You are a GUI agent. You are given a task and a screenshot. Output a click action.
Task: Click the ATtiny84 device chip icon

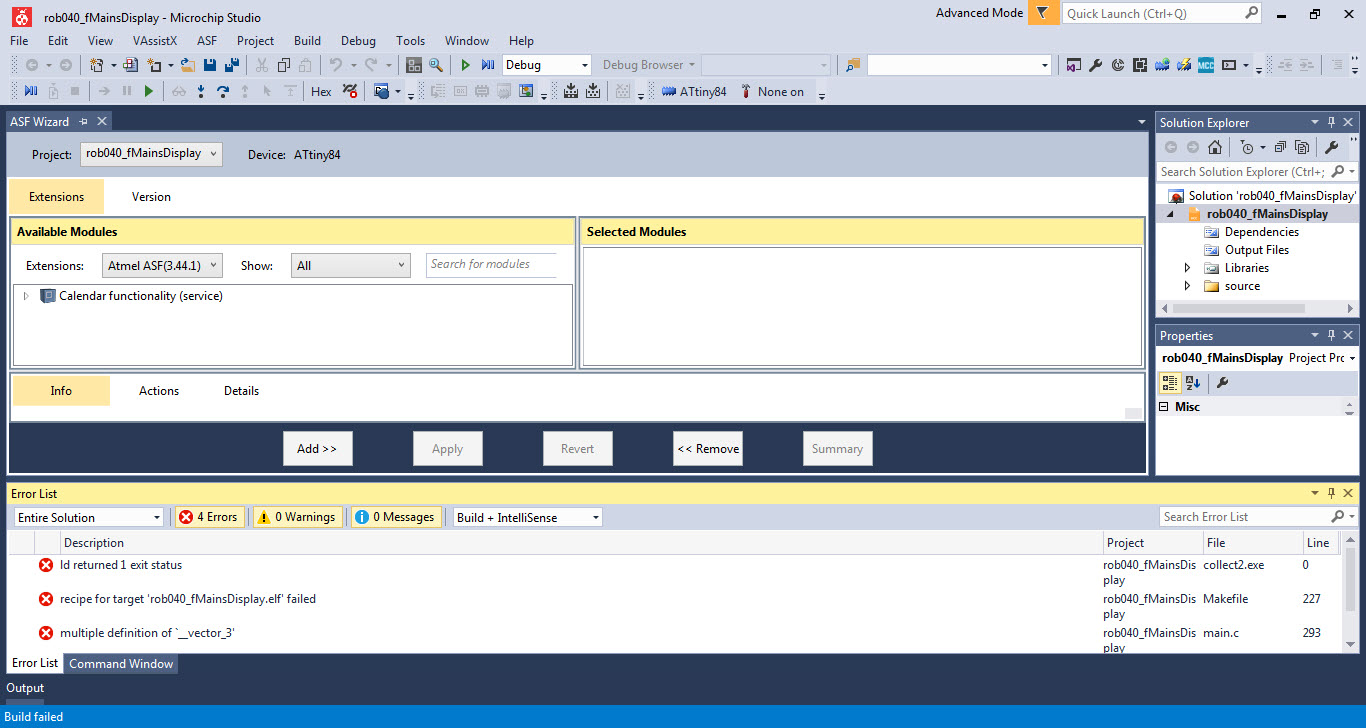click(669, 92)
